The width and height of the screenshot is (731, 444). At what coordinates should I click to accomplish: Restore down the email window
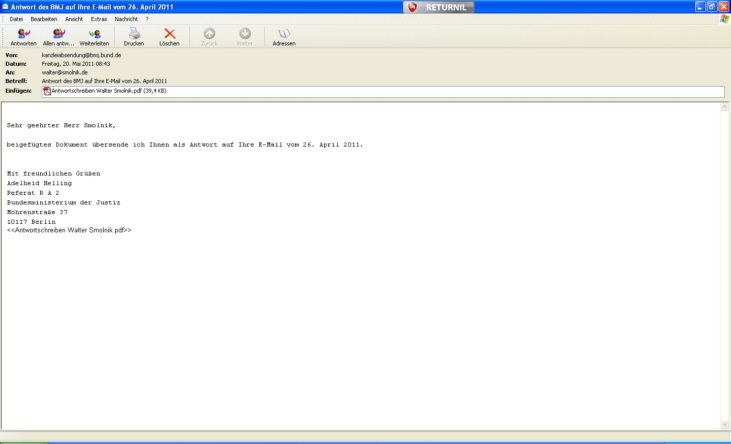712,7
